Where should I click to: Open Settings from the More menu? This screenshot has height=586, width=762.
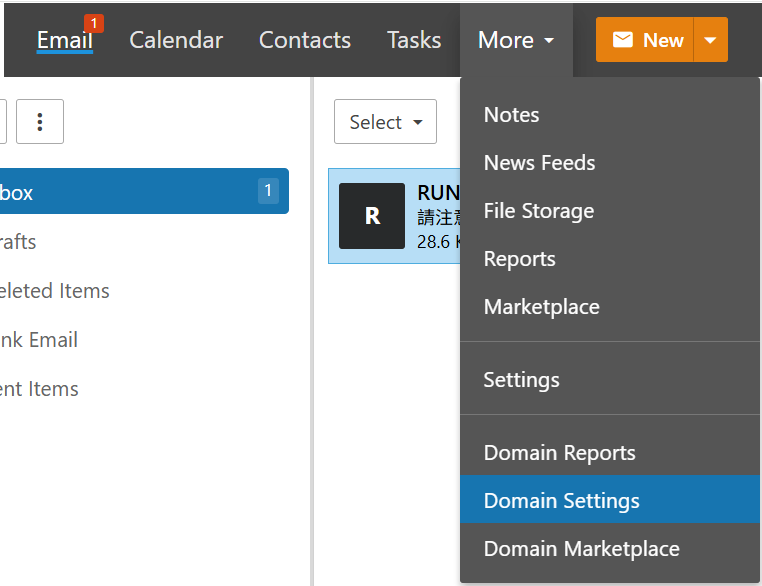tap(521, 380)
